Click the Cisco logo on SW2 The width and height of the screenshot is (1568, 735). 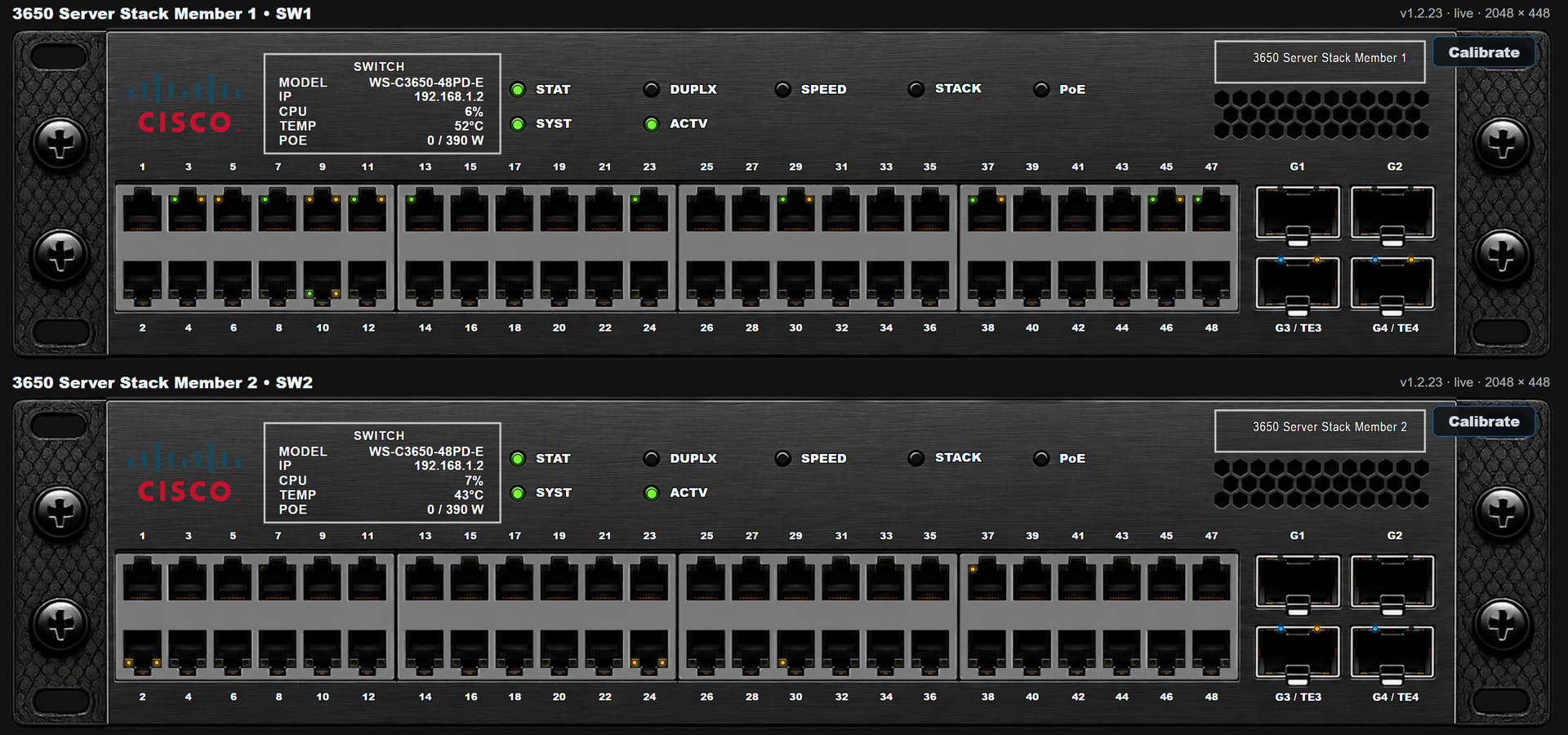pyautogui.click(x=185, y=473)
